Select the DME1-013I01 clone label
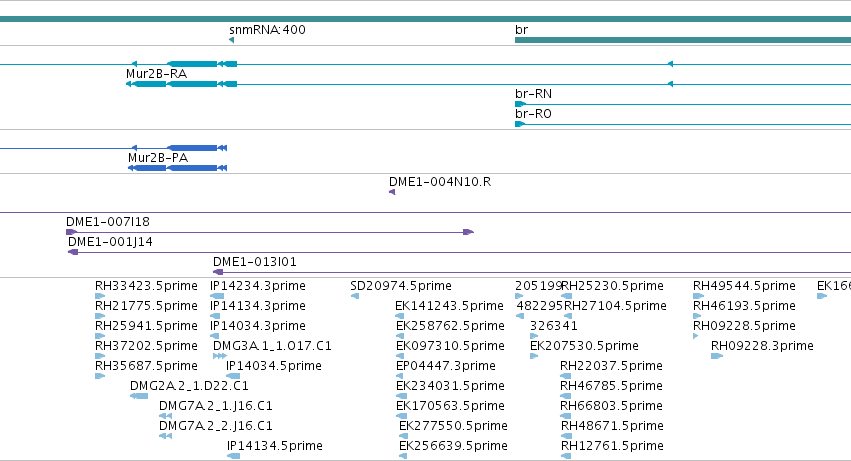Screen dimensions: 851x461 (x=255, y=262)
